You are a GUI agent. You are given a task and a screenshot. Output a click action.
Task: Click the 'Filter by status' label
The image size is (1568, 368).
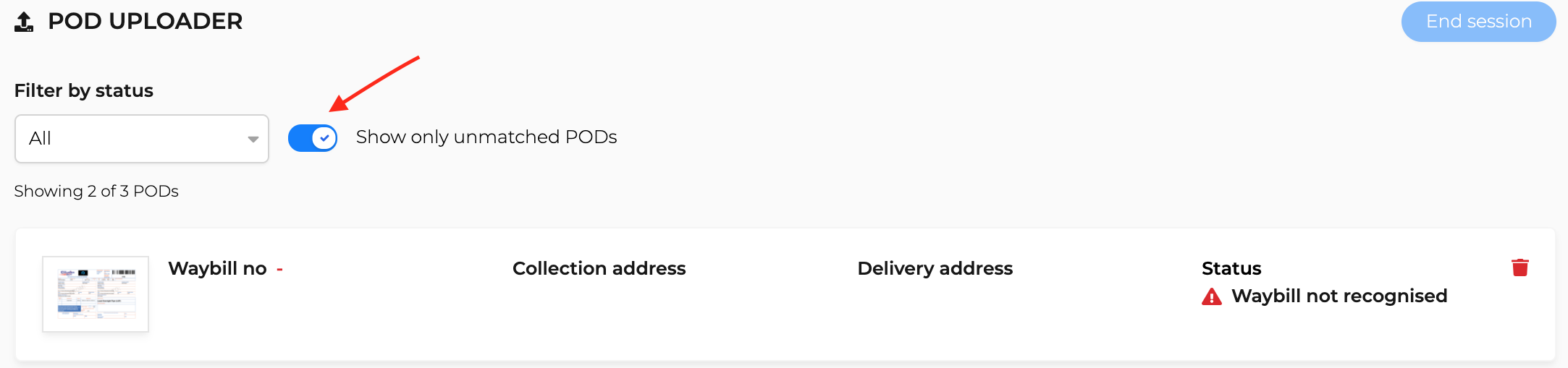pos(84,90)
